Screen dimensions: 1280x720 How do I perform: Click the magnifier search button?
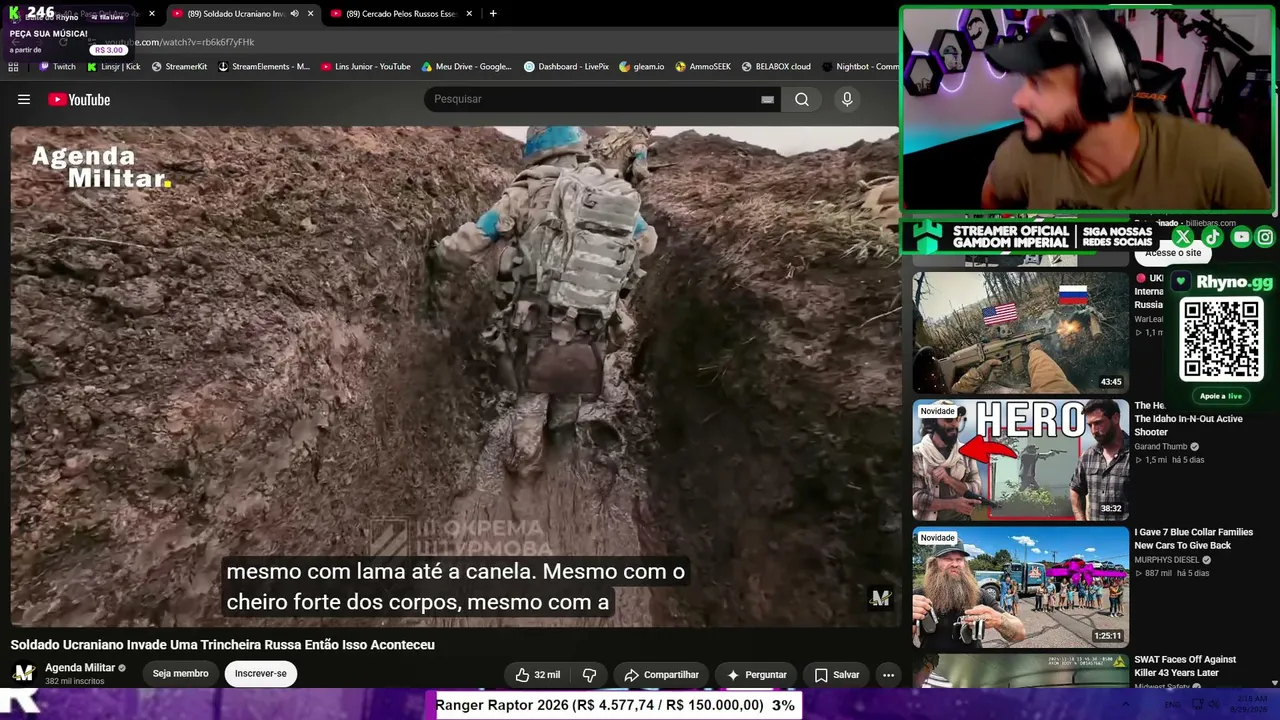coord(802,99)
